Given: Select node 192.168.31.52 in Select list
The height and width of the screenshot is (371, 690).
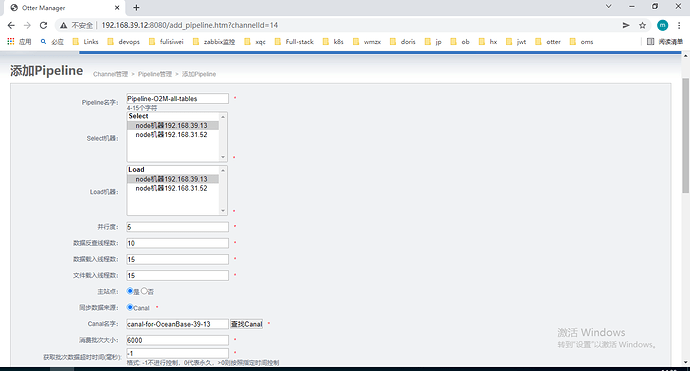Looking at the screenshot, I should [173, 135].
